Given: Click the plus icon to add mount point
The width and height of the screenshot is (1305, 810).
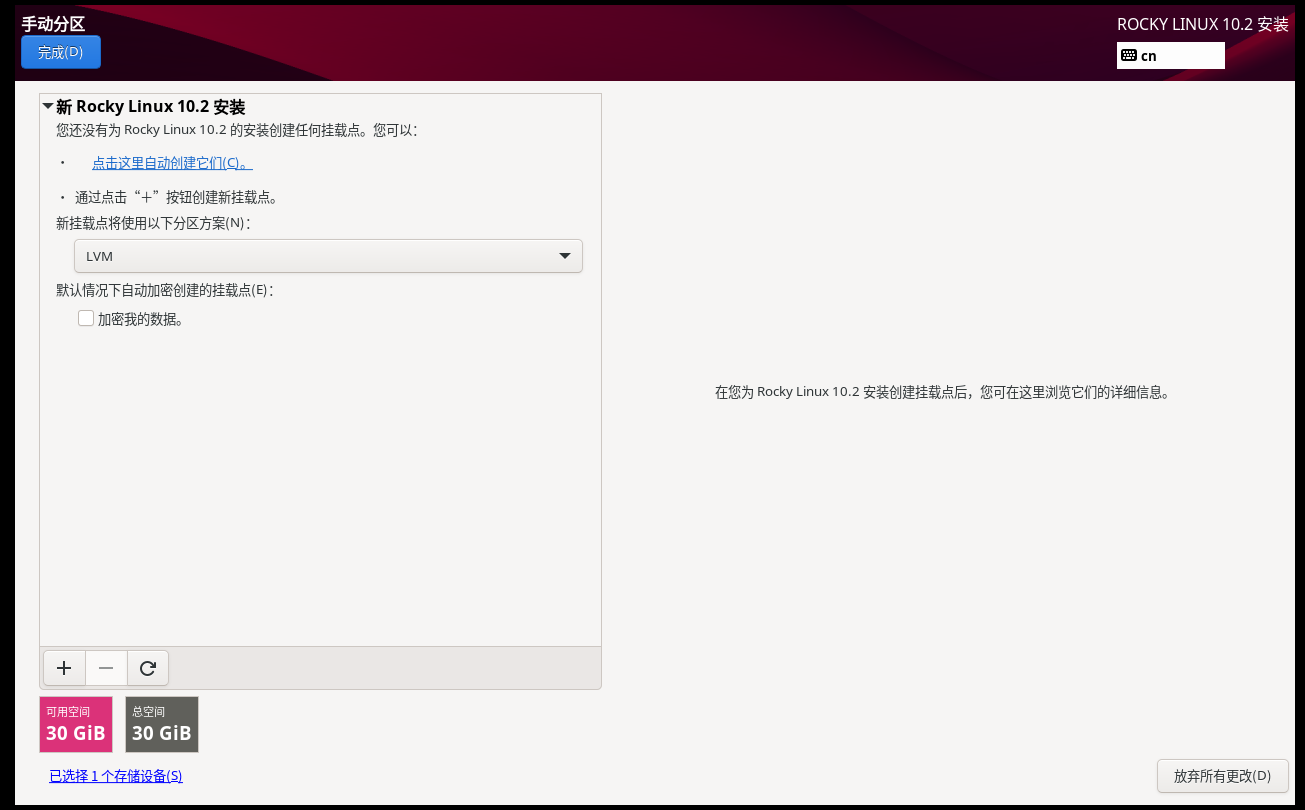Looking at the screenshot, I should coord(65,668).
